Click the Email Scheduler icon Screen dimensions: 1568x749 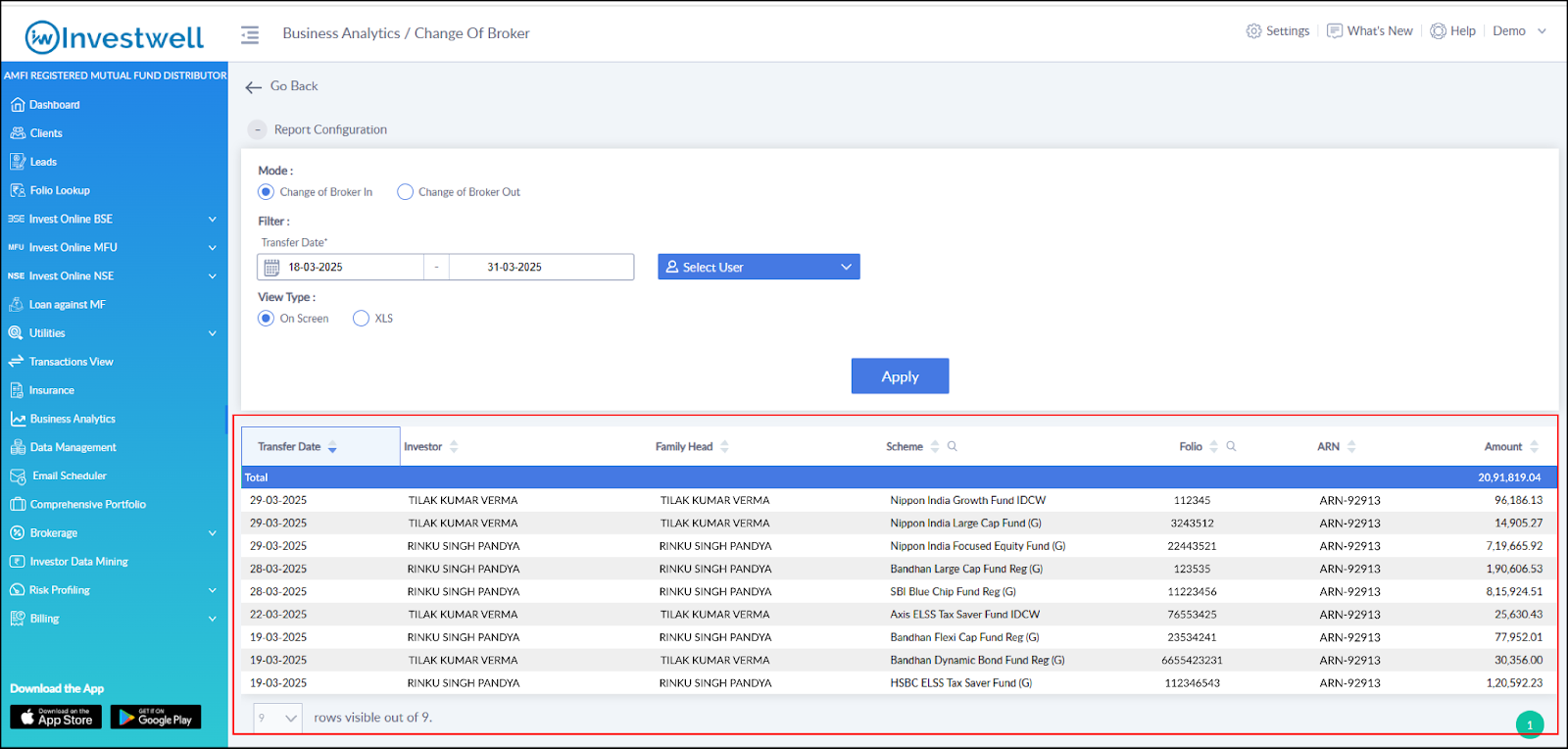click(18, 476)
